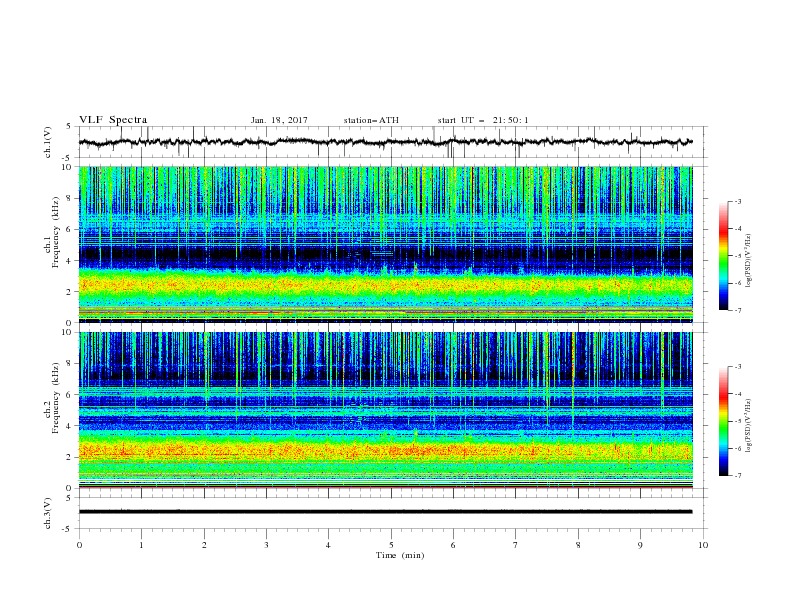Screen dimensions: 792x612
Task: Click the "5" tick on the time axis
Action: click(391, 545)
